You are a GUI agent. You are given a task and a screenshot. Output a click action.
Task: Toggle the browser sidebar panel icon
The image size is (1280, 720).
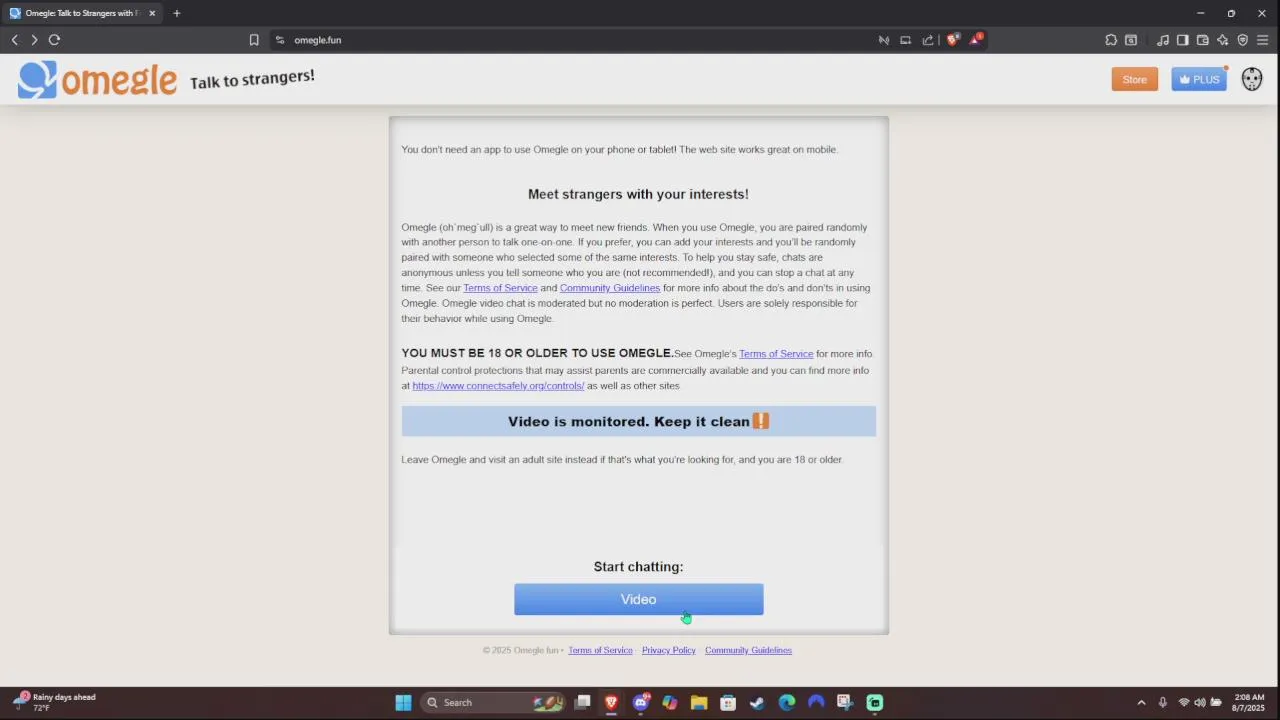1183,40
